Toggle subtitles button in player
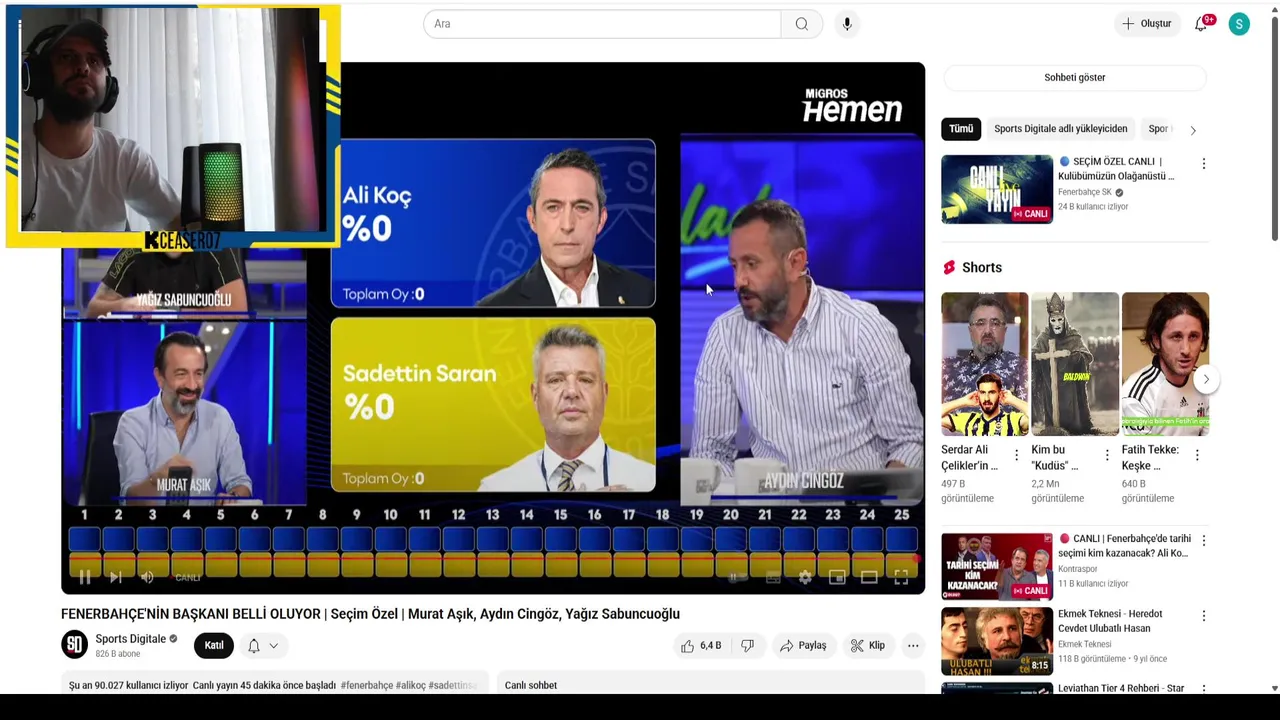This screenshot has width=1280, height=720. click(x=772, y=577)
